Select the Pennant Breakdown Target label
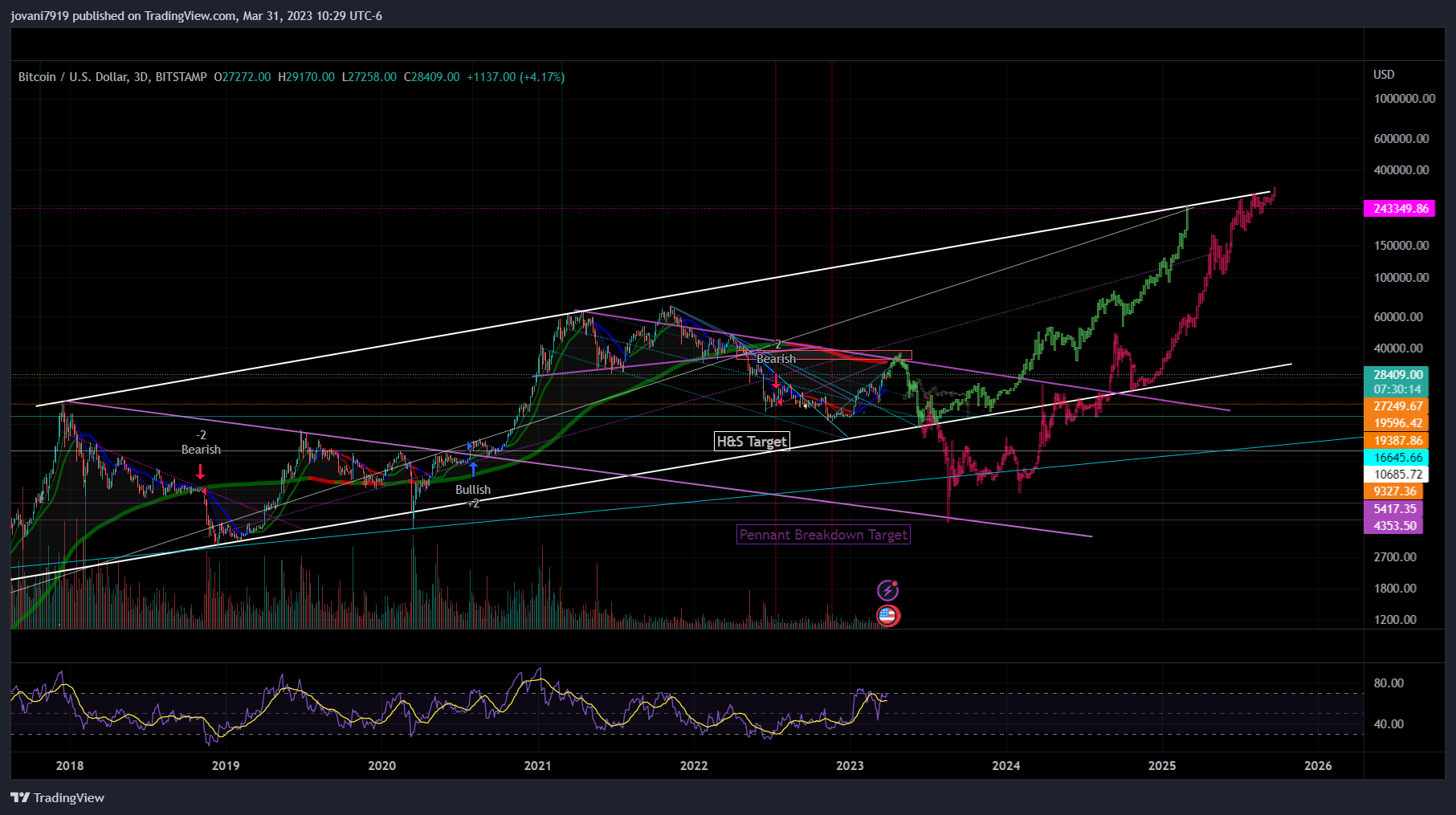 click(x=823, y=535)
